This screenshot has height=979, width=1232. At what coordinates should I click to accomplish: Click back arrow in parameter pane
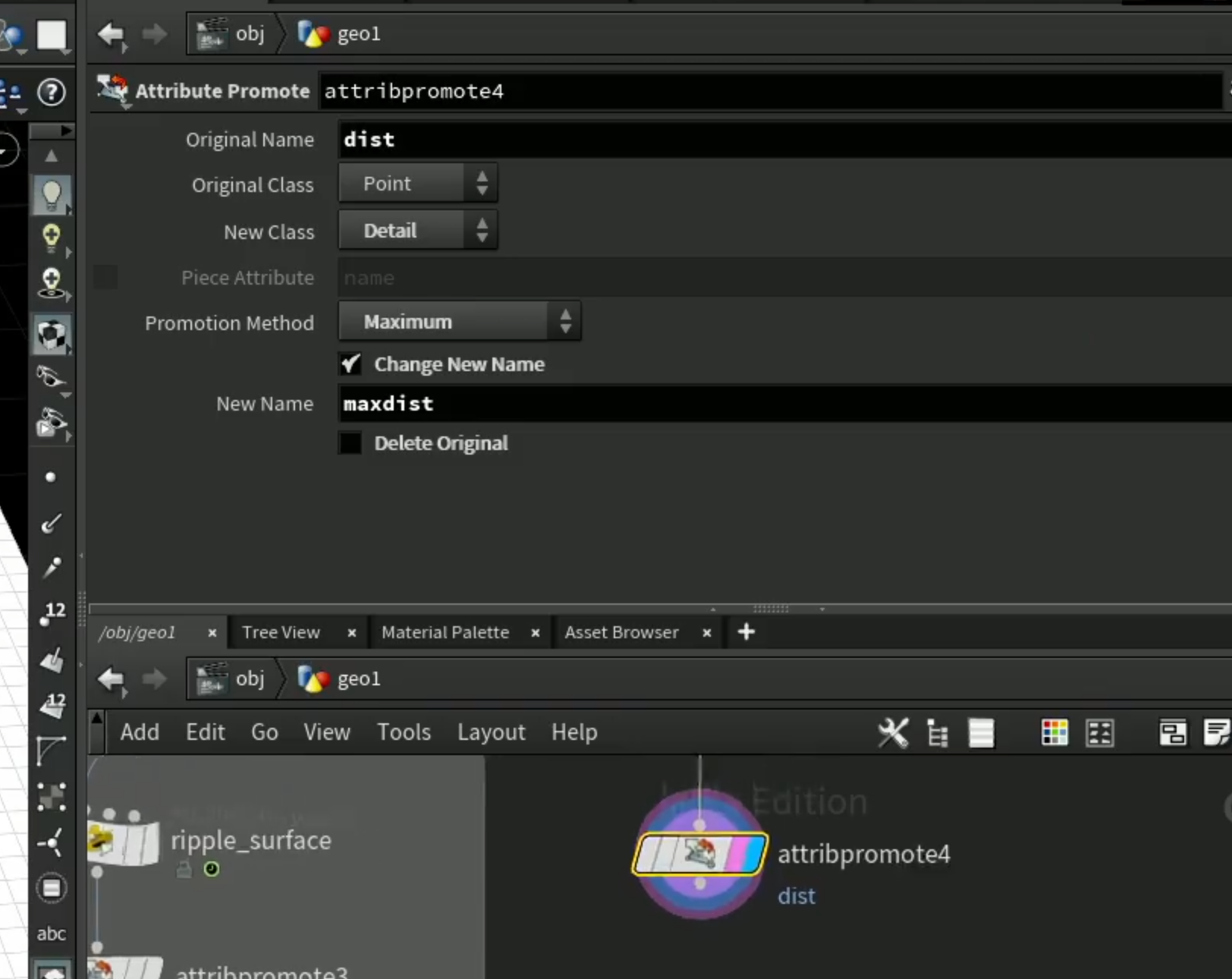pos(112,34)
